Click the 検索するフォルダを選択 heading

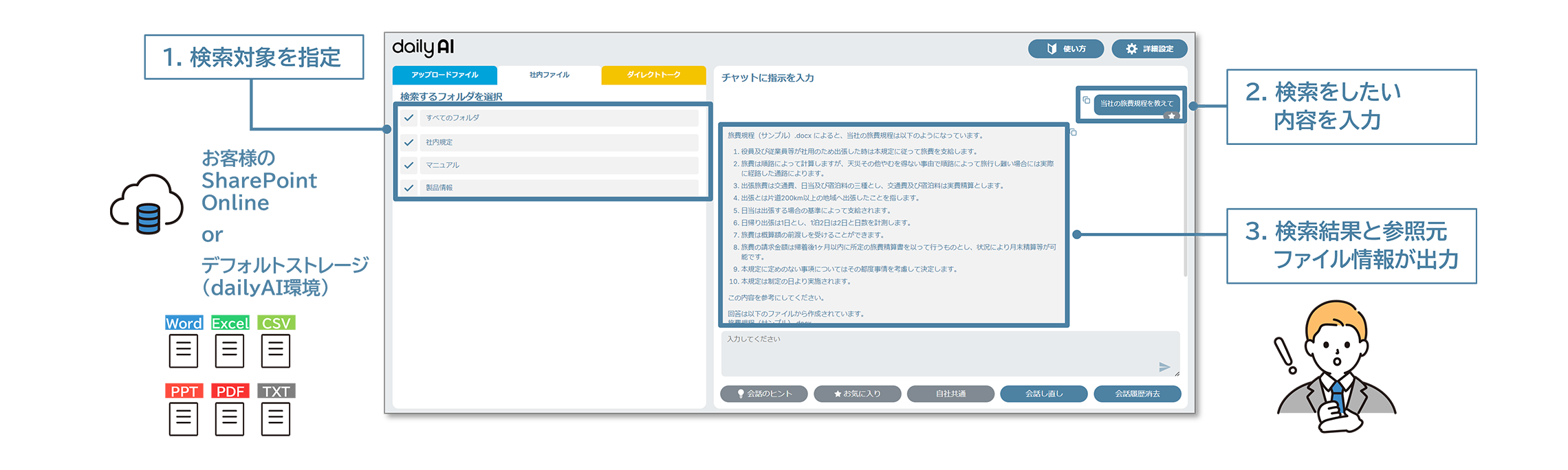(x=451, y=97)
